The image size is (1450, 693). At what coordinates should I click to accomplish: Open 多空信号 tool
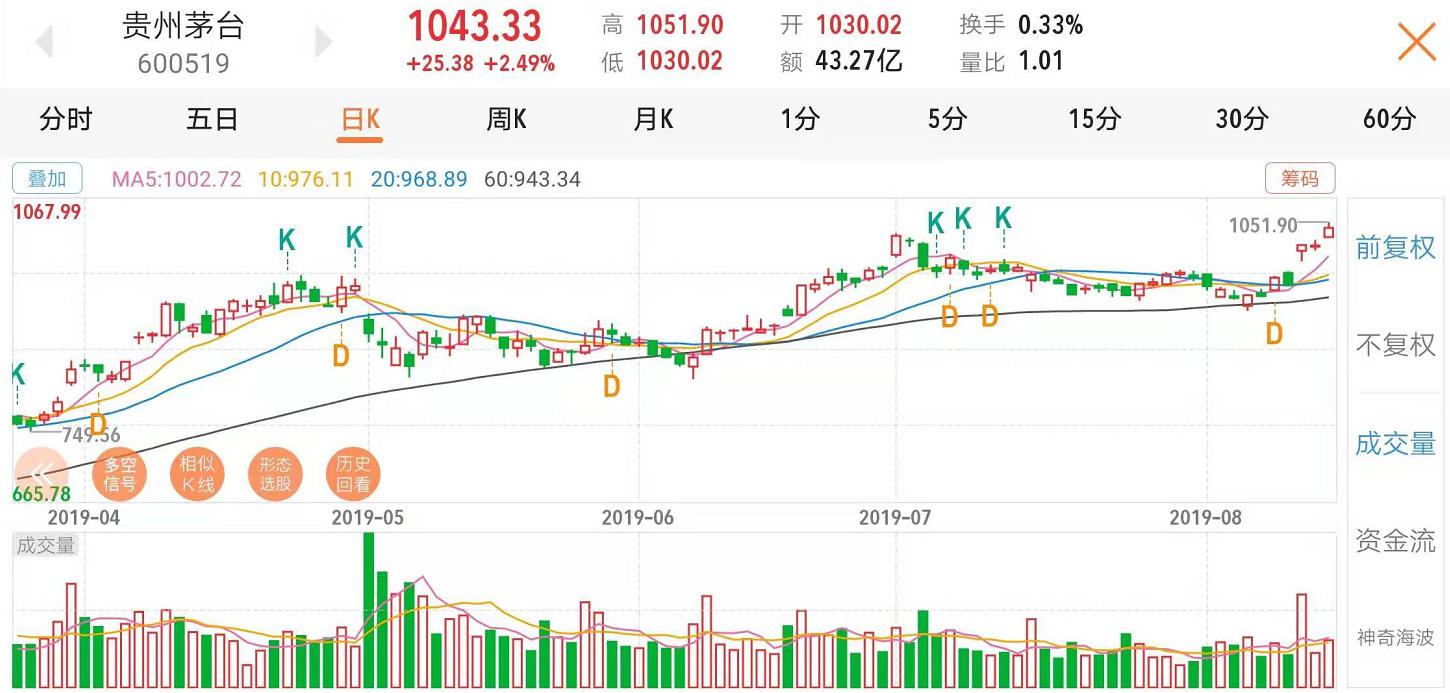pyautogui.click(x=120, y=474)
